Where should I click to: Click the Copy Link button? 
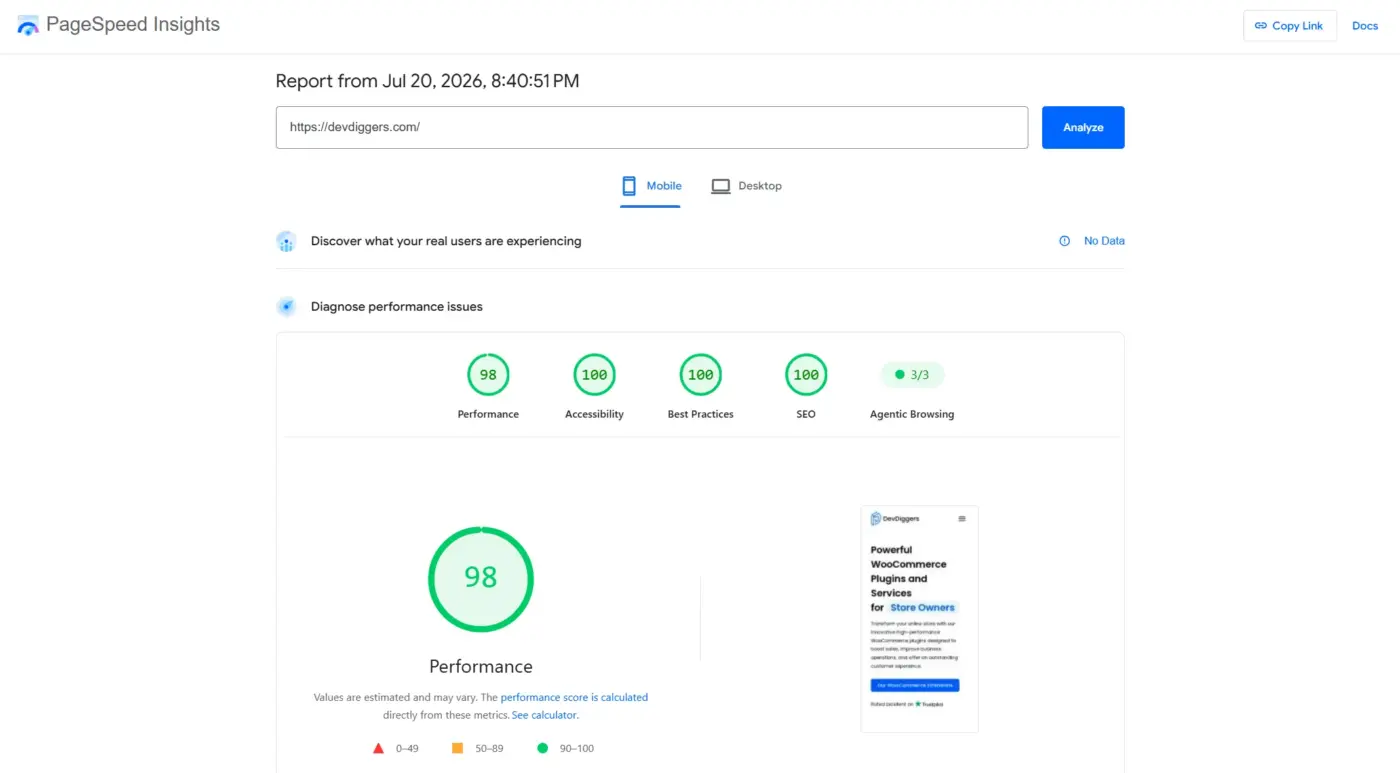pyautogui.click(x=1290, y=26)
